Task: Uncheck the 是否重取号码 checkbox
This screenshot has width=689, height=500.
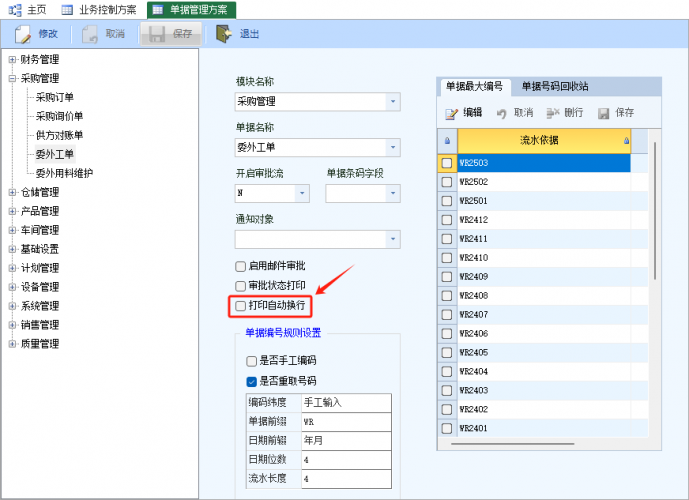Action: pyautogui.click(x=252, y=381)
